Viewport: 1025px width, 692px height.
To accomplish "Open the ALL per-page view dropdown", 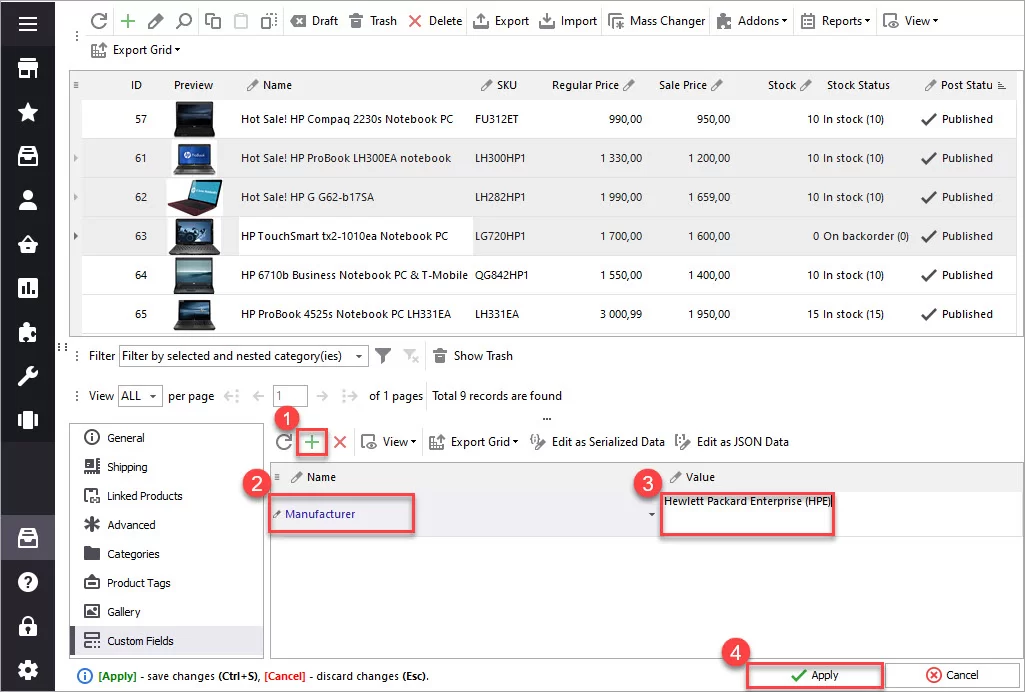I will click(x=140, y=395).
